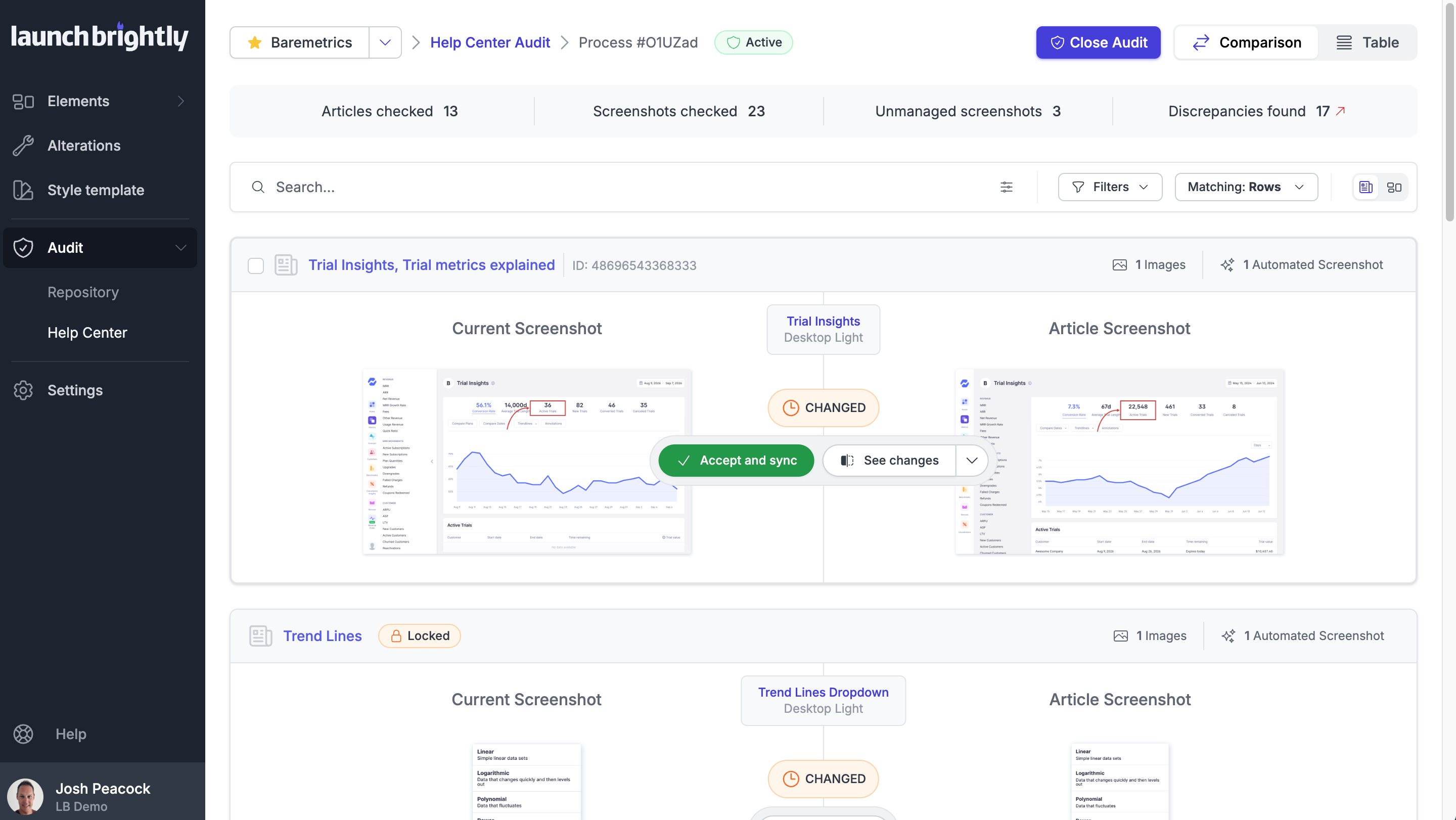The image size is (1456, 820).
Task: Click into the Search field
Action: (x=622, y=187)
